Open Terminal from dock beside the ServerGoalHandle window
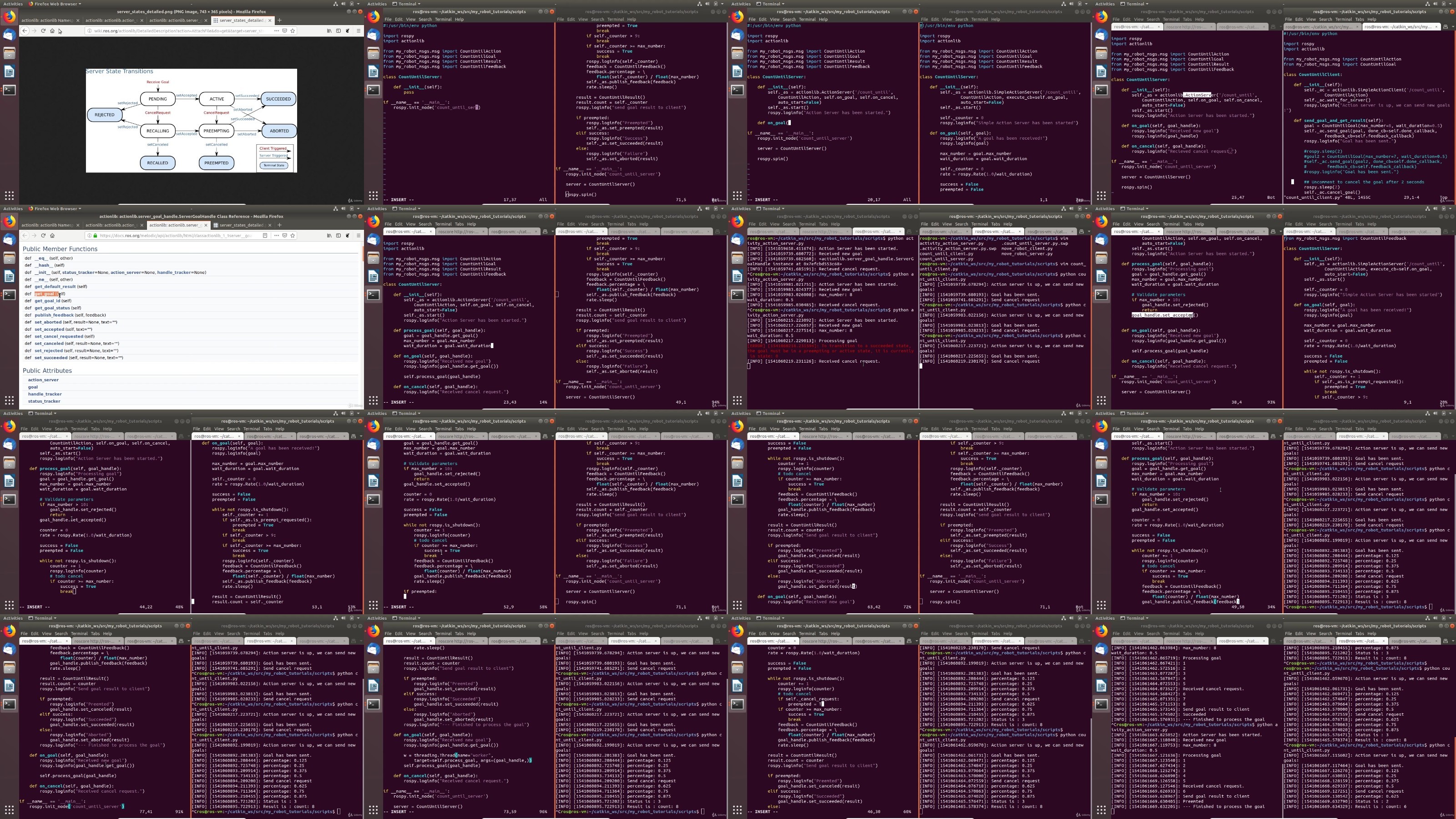This screenshot has width=1456, height=819. click(x=9, y=294)
